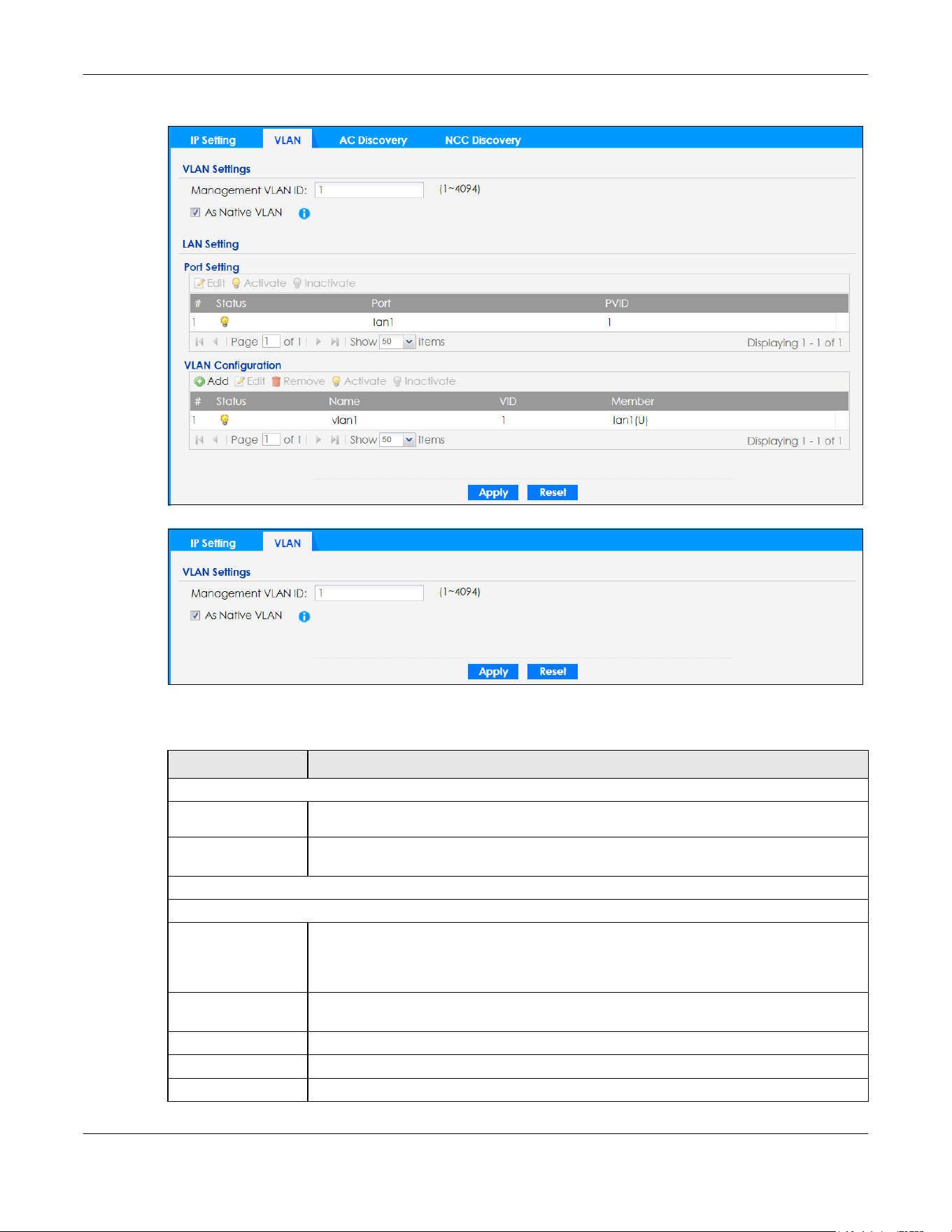The height and width of the screenshot is (1232, 952).
Task: Select lan1 cell in Port Setting table
Action: [383, 322]
